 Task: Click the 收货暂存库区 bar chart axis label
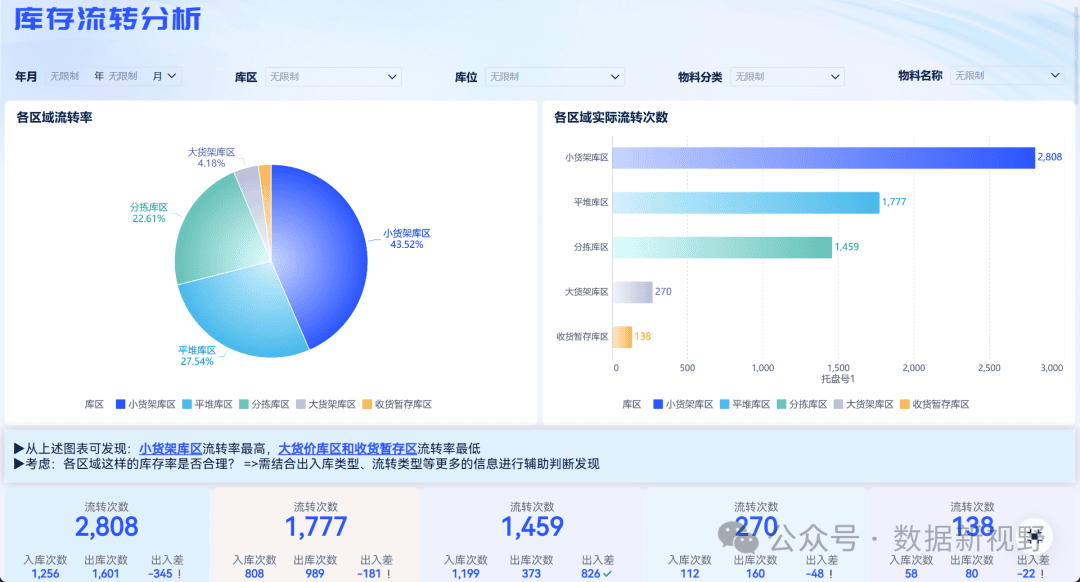(x=583, y=337)
